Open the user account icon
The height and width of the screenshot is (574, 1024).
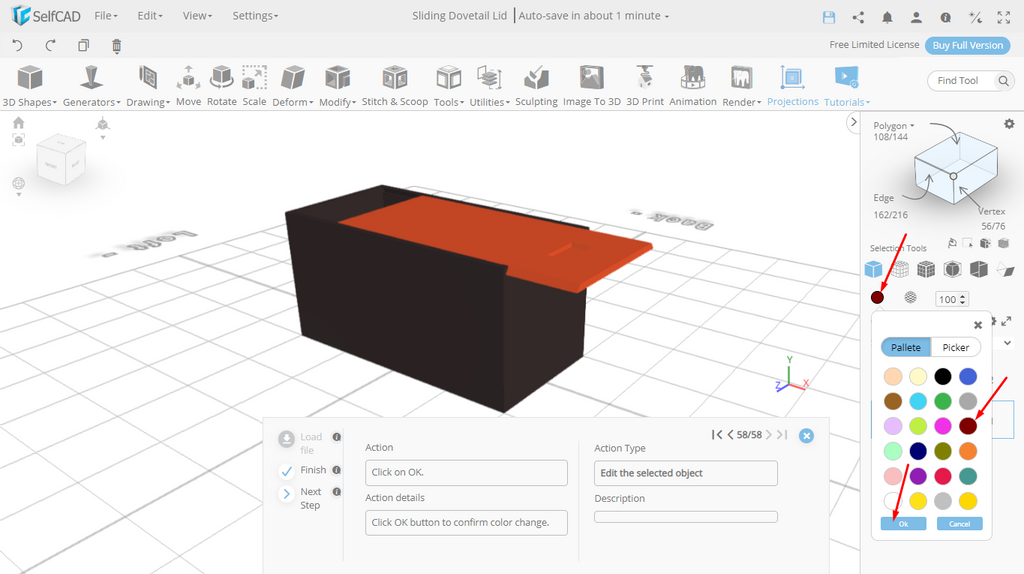916,18
